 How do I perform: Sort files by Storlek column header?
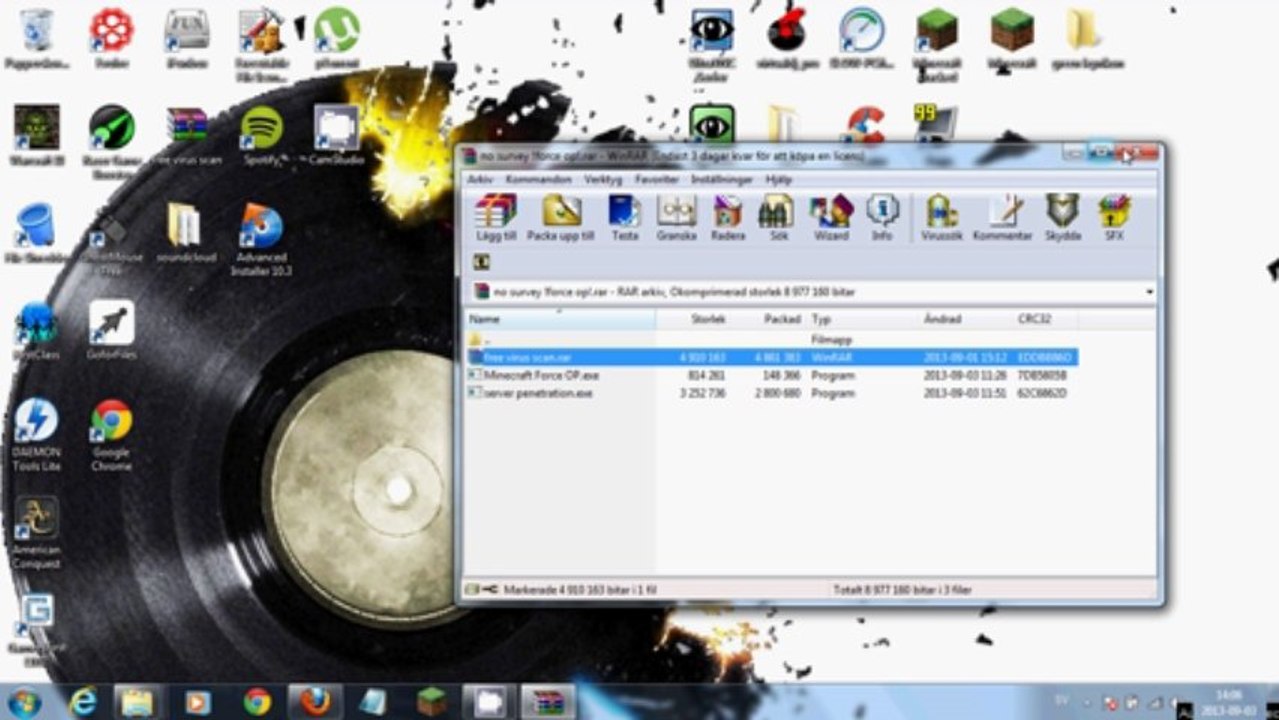(695, 319)
